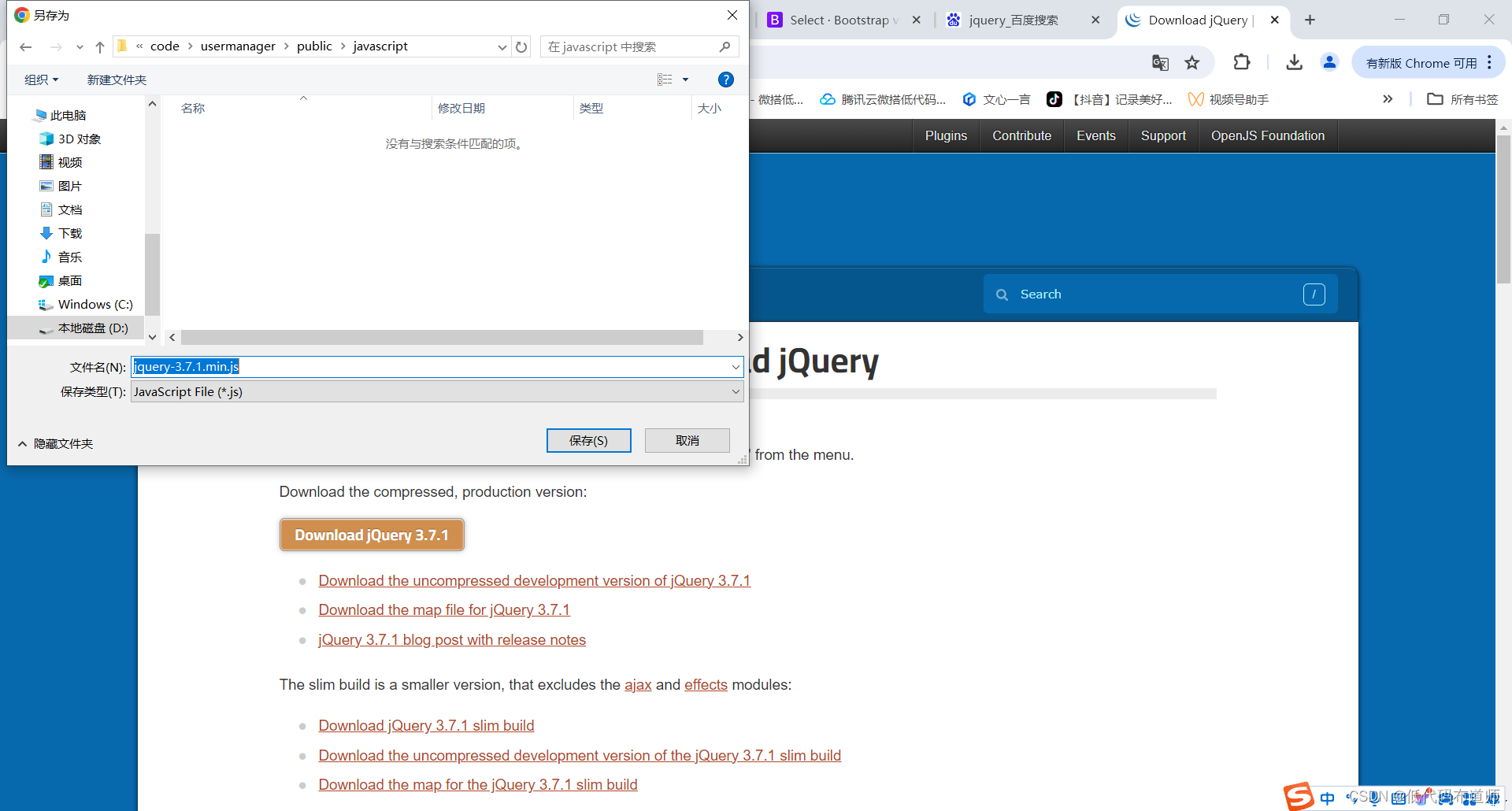
Task: Open 保存类型 file type dropdown
Action: [x=437, y=391]
